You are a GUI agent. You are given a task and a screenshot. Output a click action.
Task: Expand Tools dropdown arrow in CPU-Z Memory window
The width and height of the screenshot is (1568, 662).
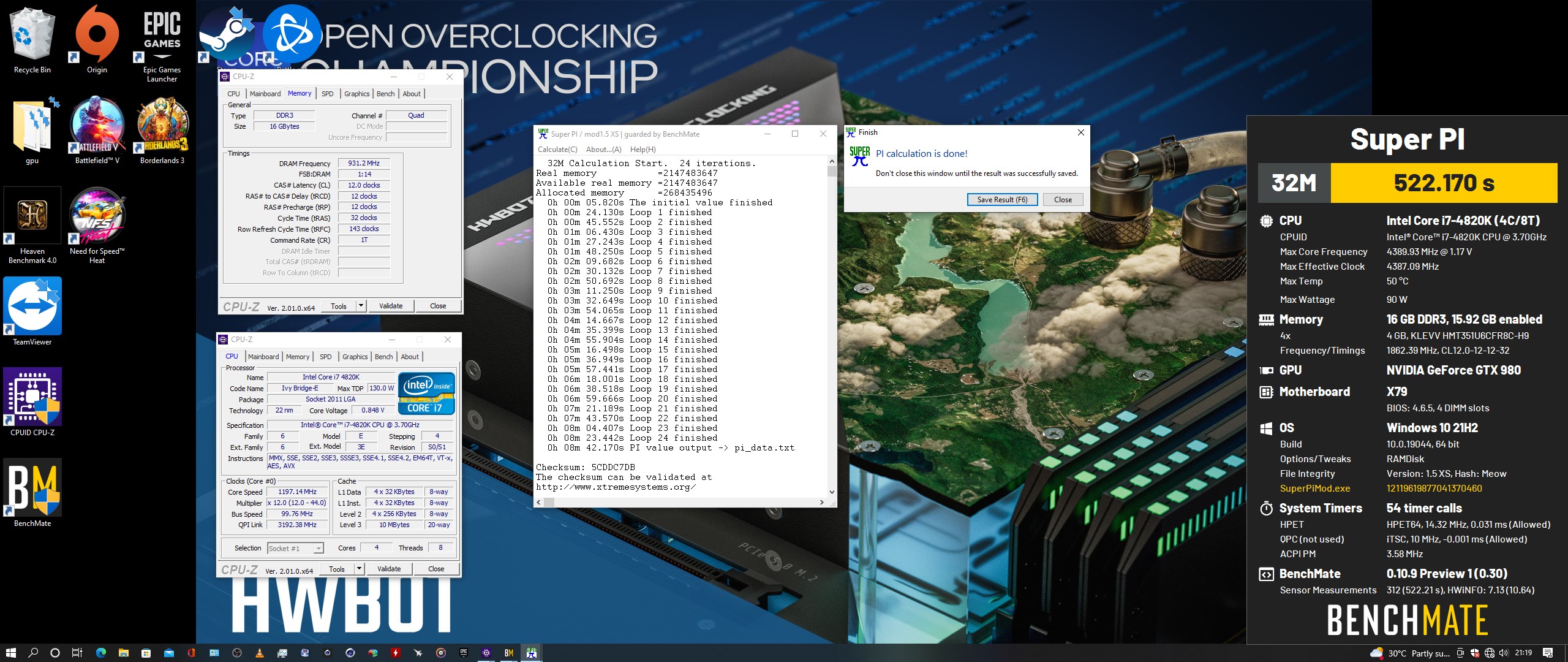(361, 306)
